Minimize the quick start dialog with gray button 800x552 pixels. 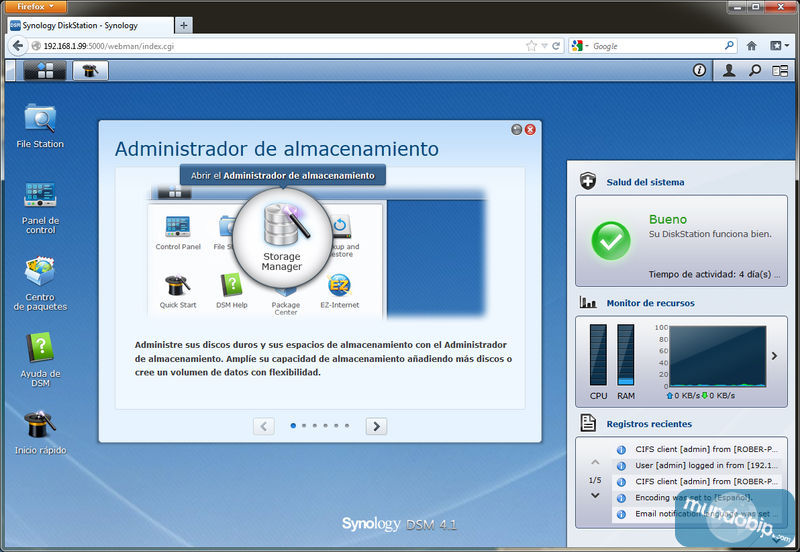coord(517,130)
